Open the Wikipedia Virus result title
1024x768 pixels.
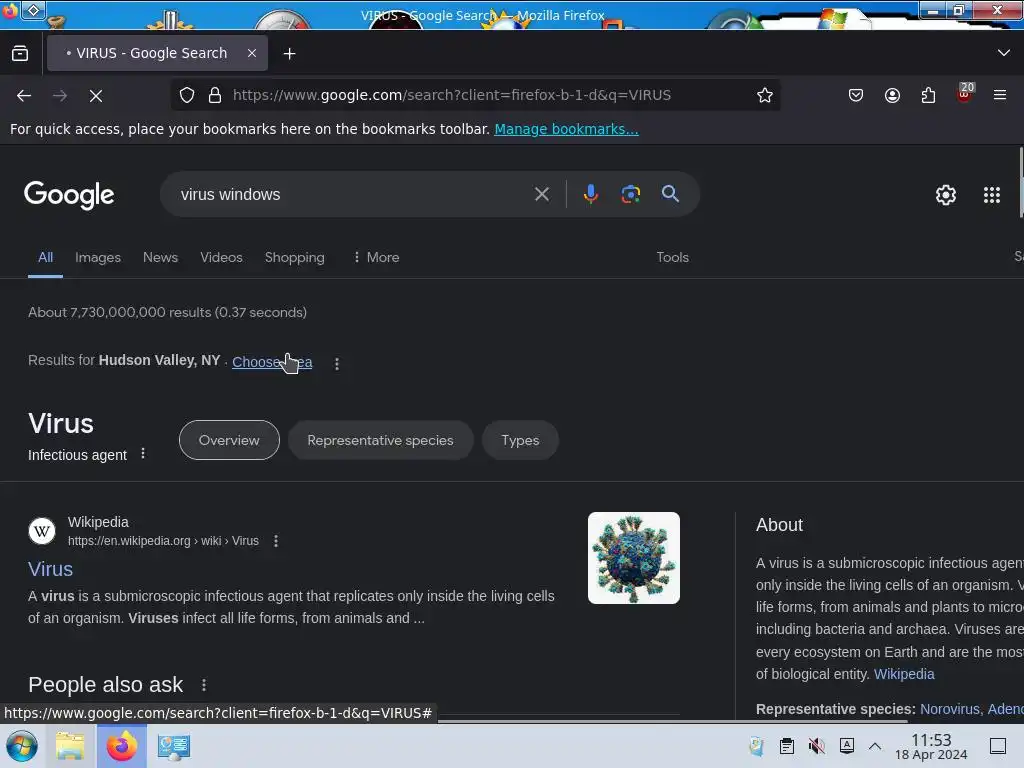(x=50, y=569)
